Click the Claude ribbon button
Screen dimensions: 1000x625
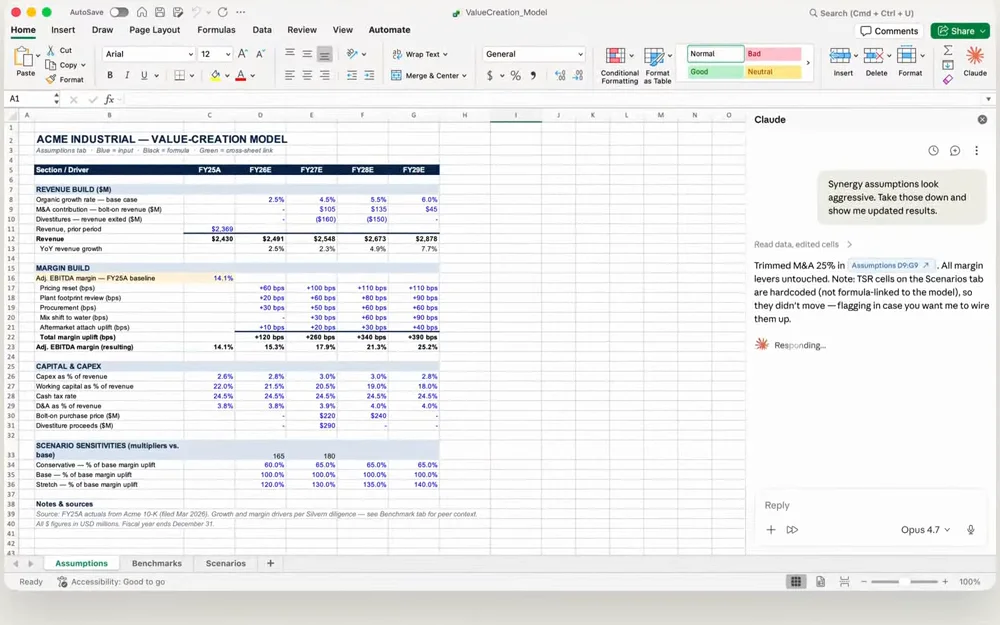click(974, 61)
